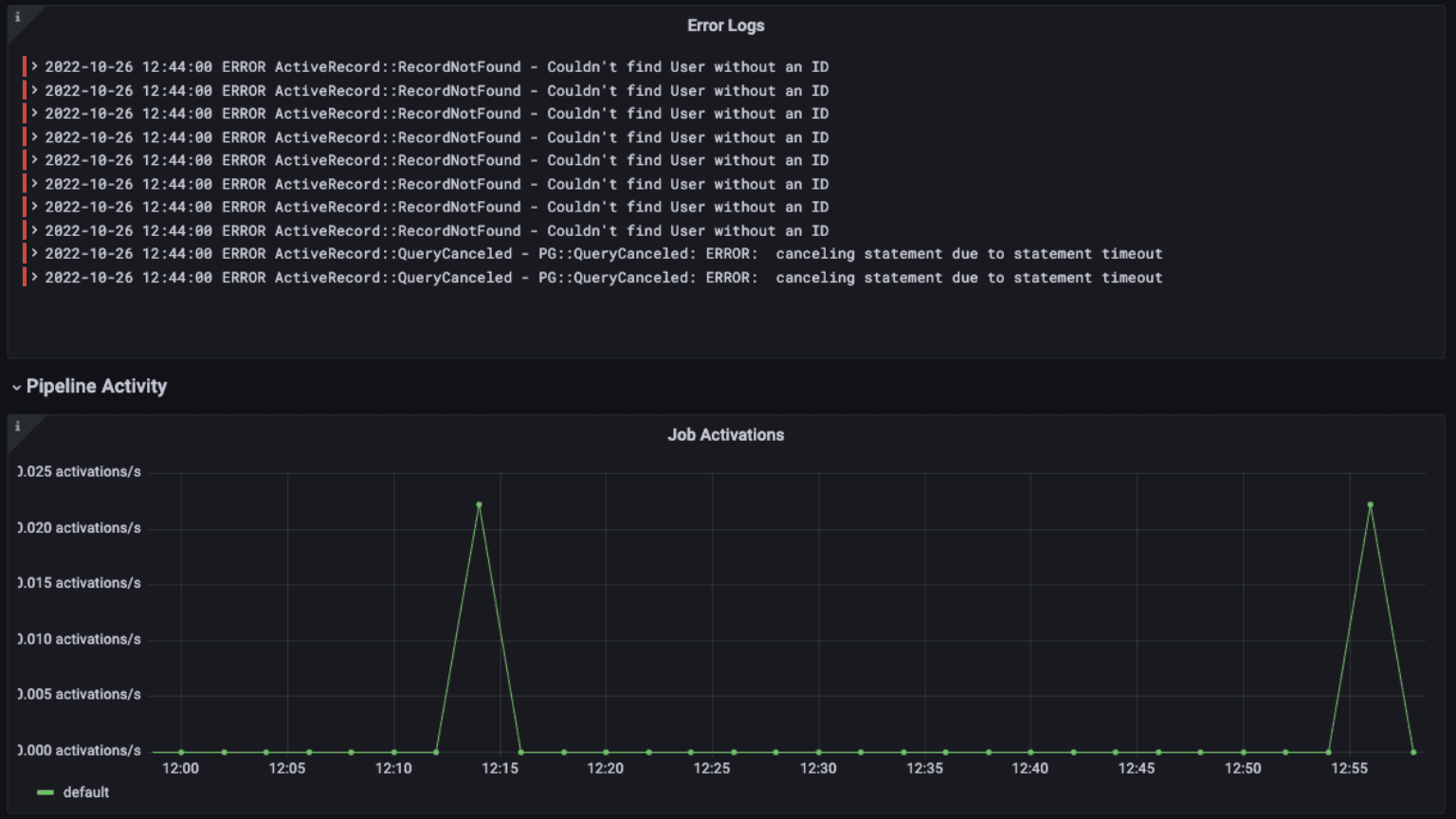The image size is (1456, 819).
Task: Click the green color swatch next to default legend
Action: click(x=45, y=792)
